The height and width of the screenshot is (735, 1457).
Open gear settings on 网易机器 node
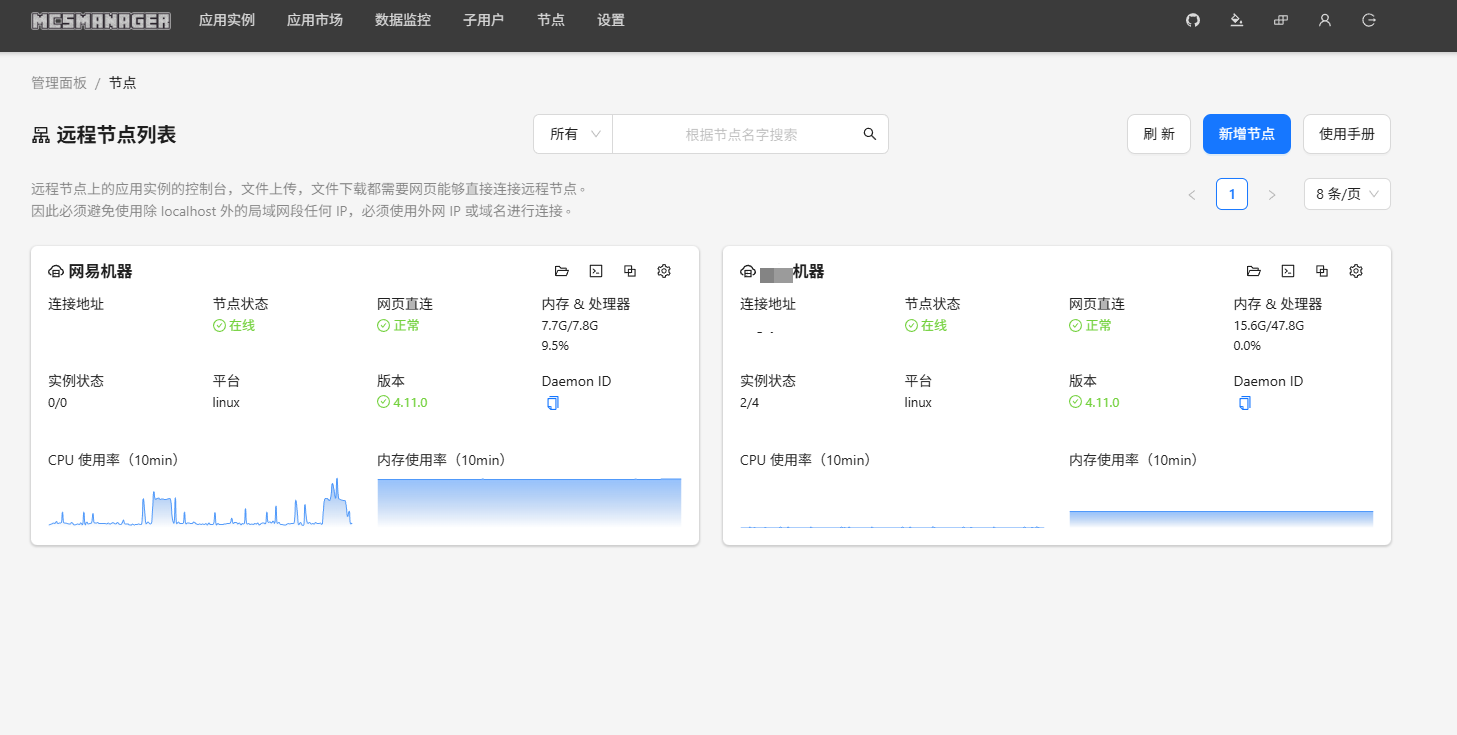click(x=664, y=271)
